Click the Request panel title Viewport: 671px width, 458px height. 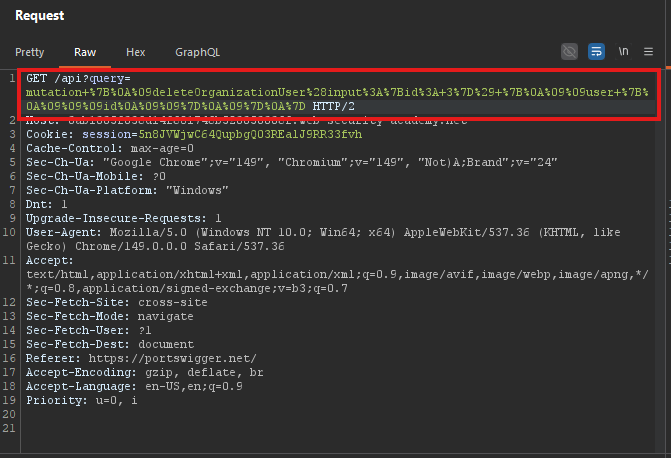click(x=39, y=15)
